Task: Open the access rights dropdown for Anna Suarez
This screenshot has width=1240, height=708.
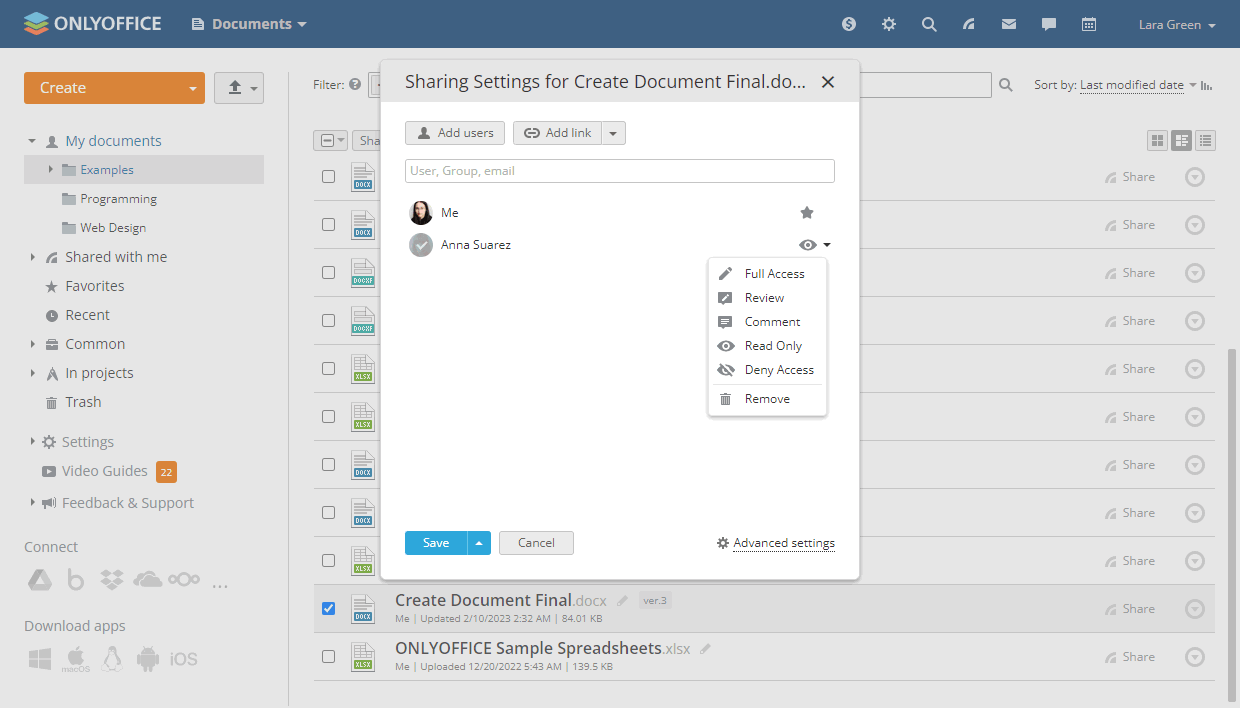Action: (x=815, y=244)
